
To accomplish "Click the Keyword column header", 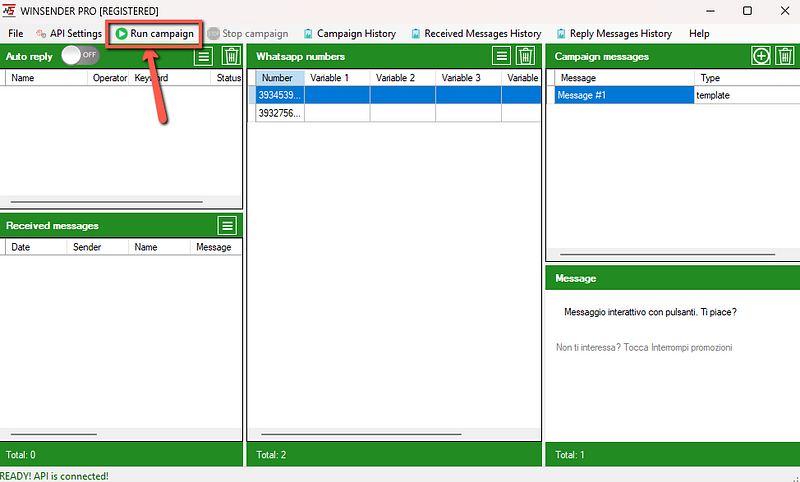I will click(x=169, y=78).
